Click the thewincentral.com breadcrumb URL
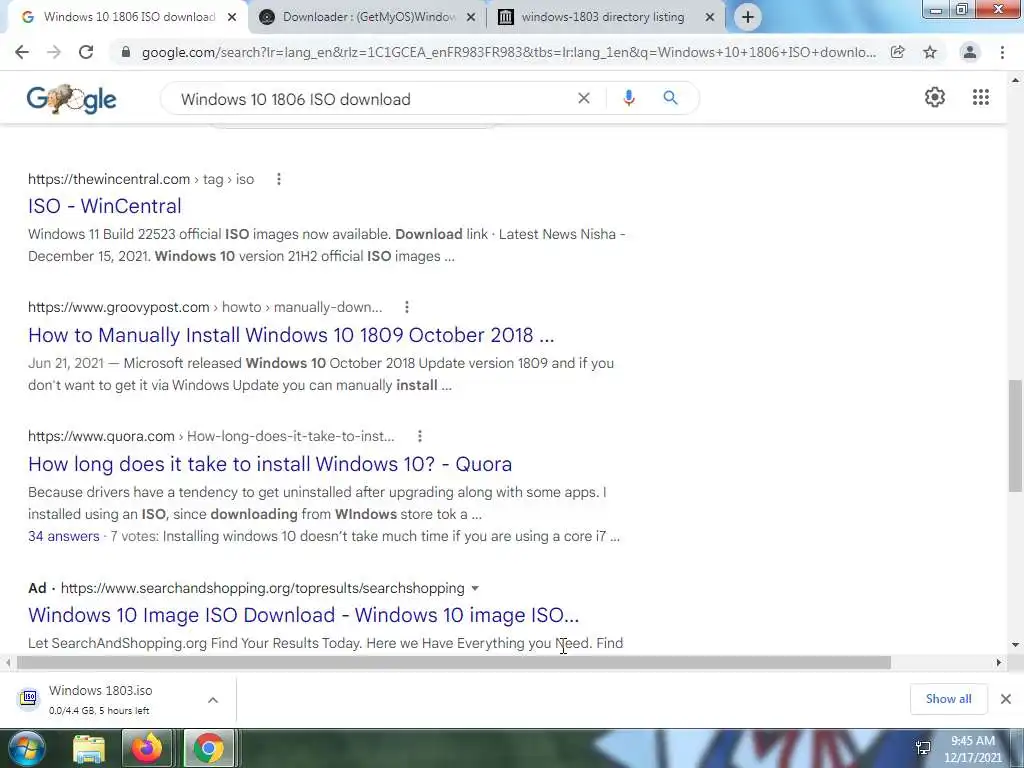This screenshot has height=768, width=1024. click(x=141, y=179)
